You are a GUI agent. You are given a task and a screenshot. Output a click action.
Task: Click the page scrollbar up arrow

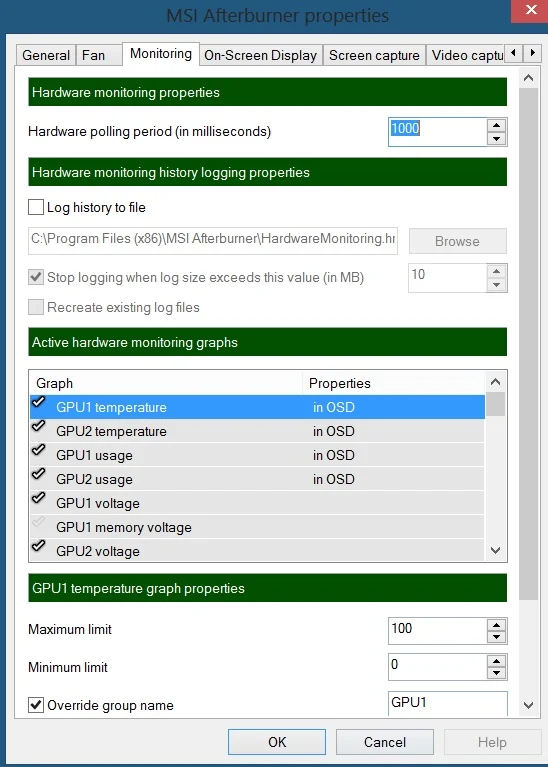528,78
